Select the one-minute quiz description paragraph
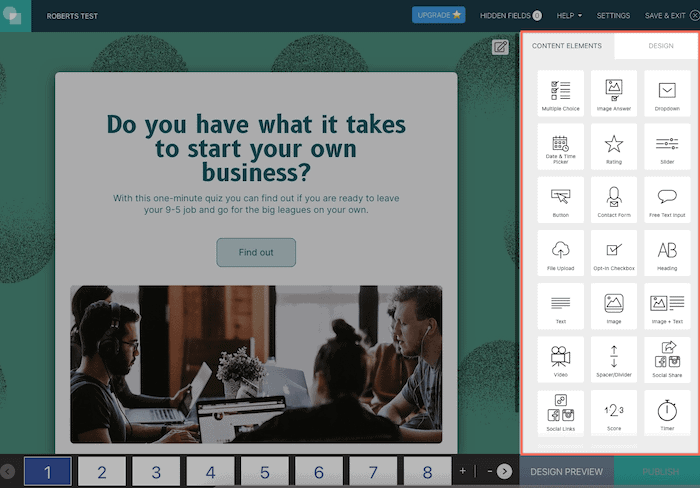 pyautogui.click(x=256, y=204)
